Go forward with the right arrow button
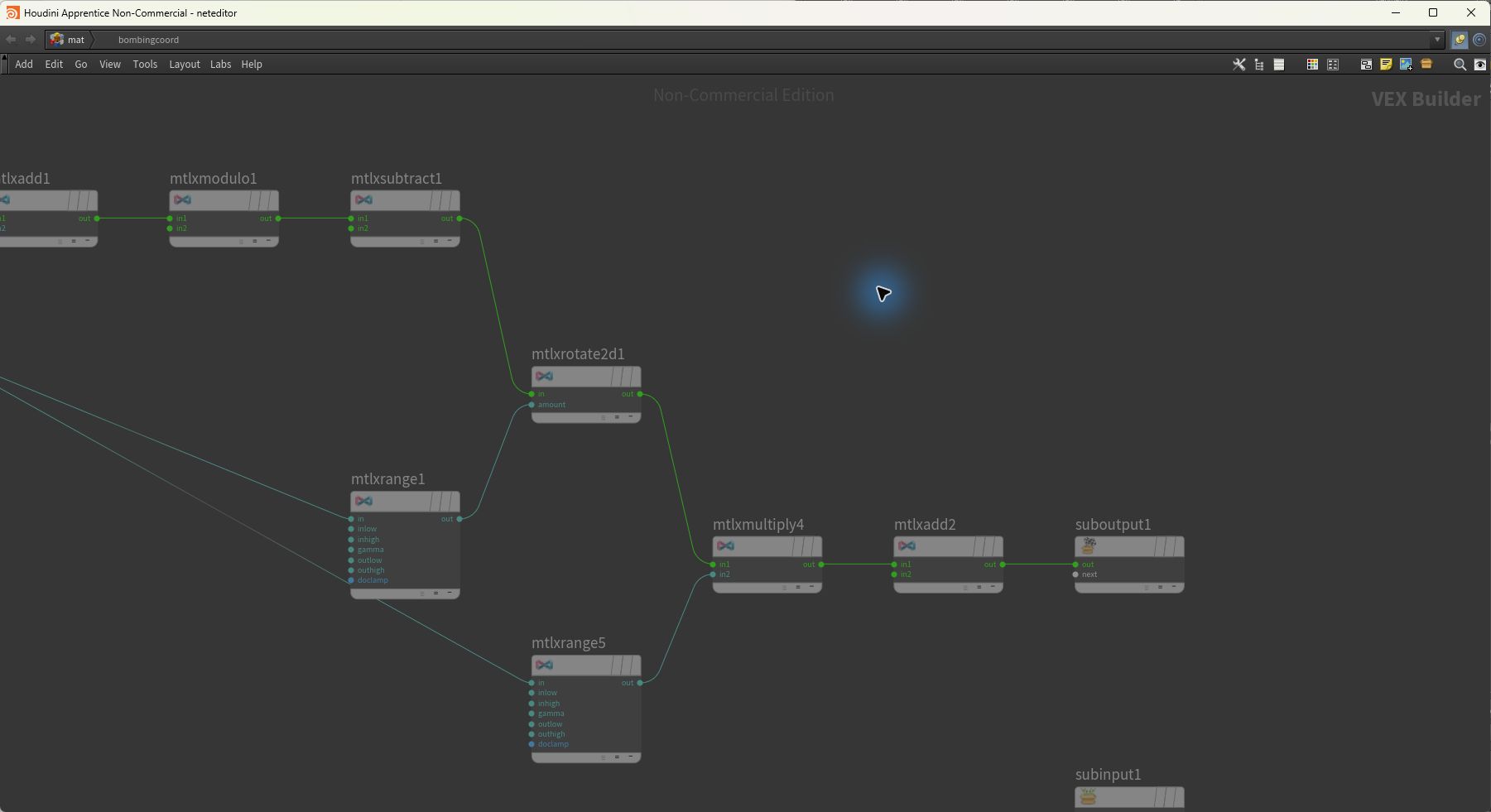Image resolution: width=1491 pixels, height=812 pixels. coord(31,39)
